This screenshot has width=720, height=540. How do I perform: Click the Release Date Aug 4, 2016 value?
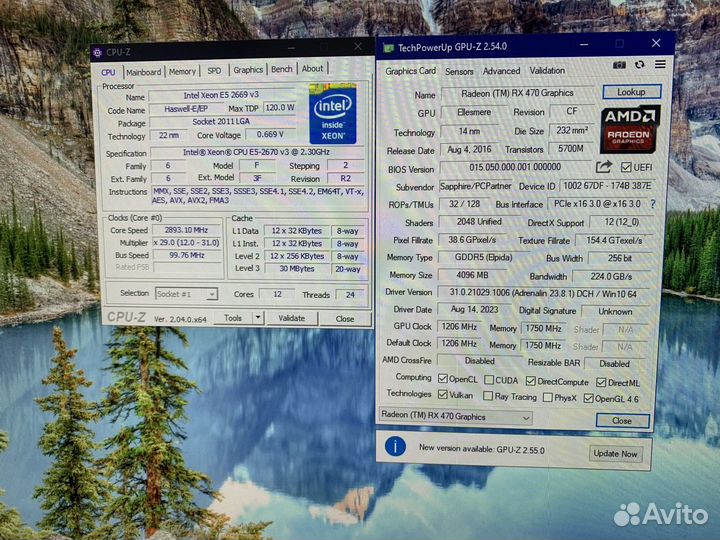coord(469,149)
